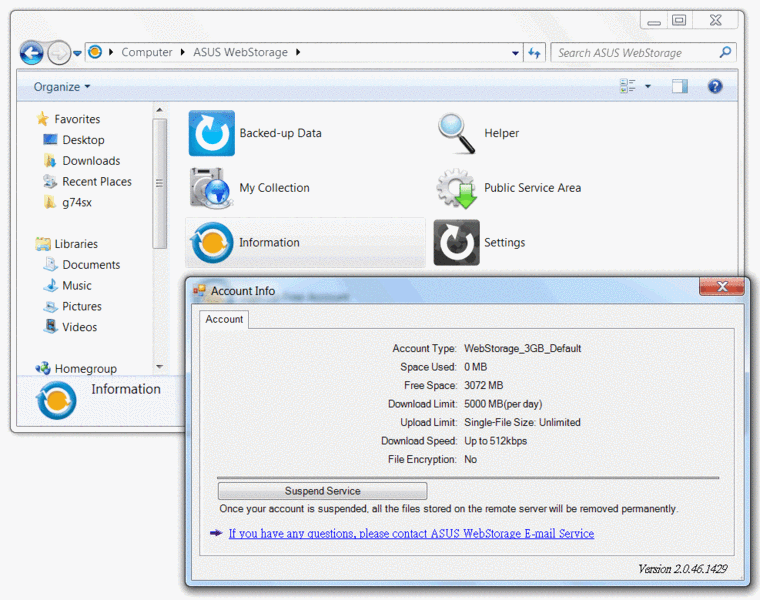Click the Free Space value 3072 MB
This screenshot has width=760, height=600.
(x=484, y=385)
